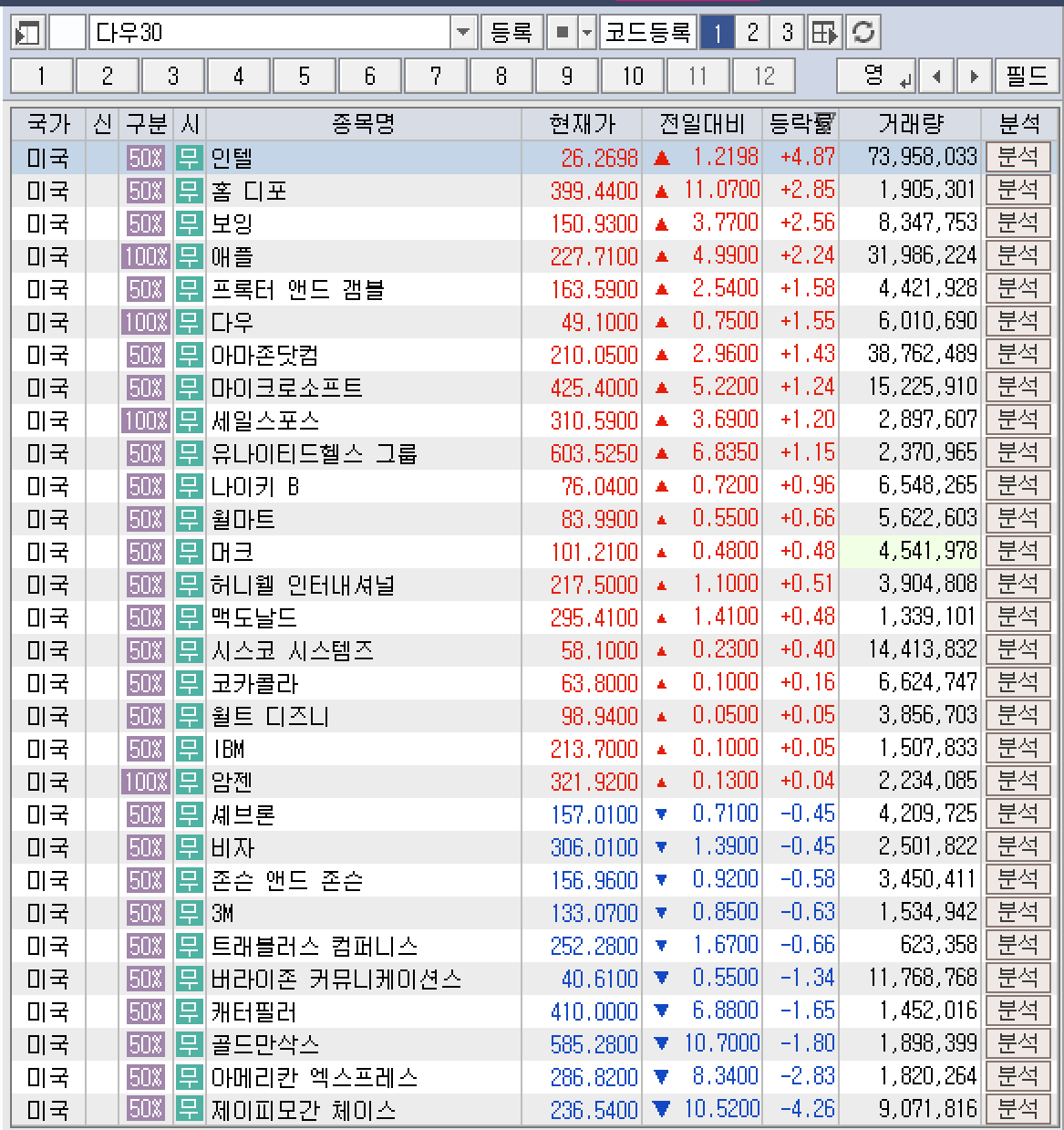Select group 3 toggle in top toolbar
Viewport: 1064px width, 1130px height.
[787, 34]
